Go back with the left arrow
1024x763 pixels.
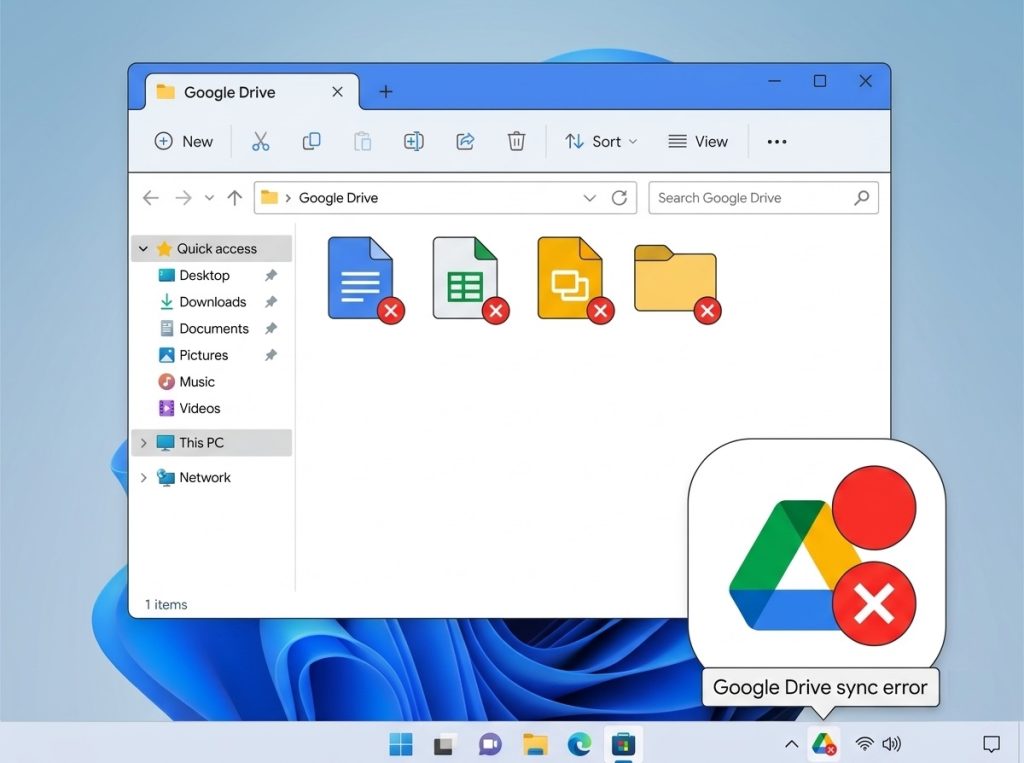point(151,198)
